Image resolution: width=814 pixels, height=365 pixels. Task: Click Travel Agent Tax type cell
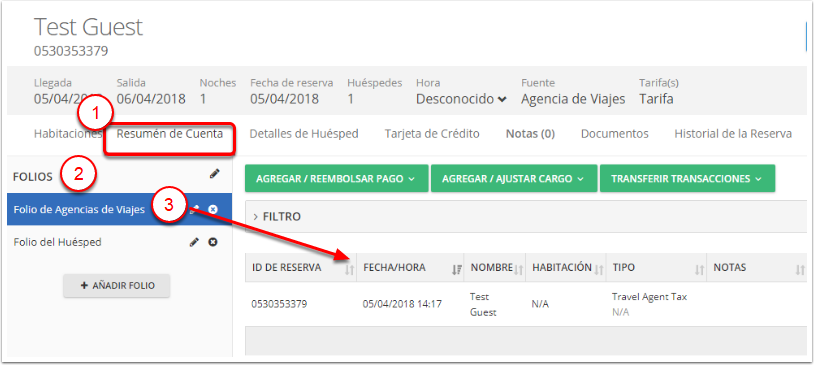tap(649, 297)
